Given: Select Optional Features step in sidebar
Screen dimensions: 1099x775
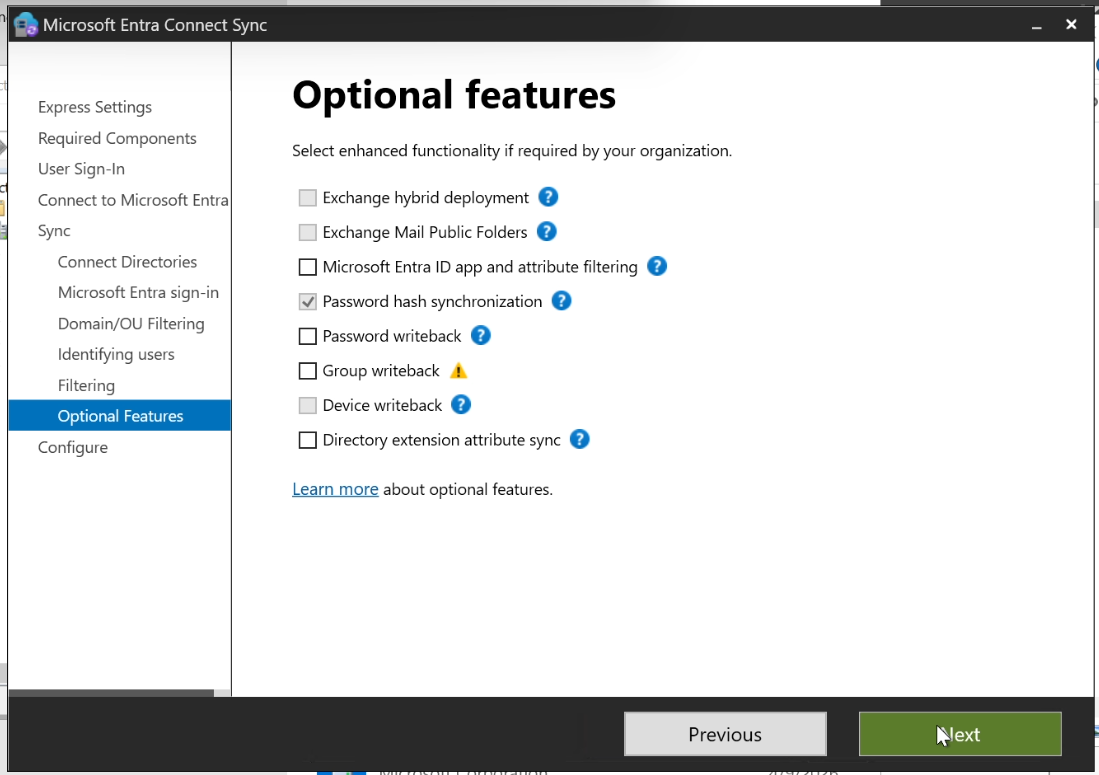Looking at the screenshot, I should (120, 416).
